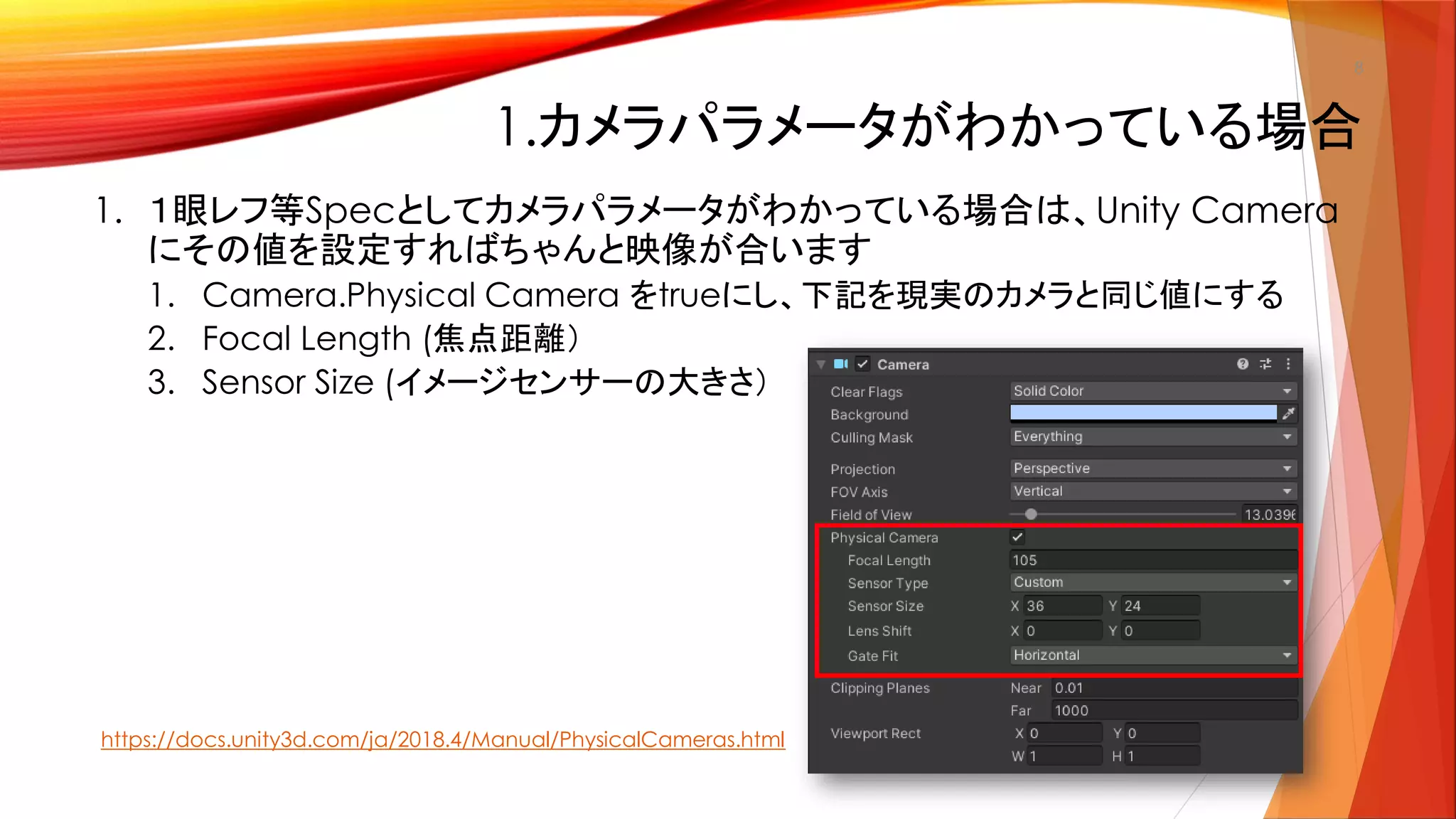Click the Lens Shift Y field
Screen dimensions: 1456x819
click(x=1160, y=631)
